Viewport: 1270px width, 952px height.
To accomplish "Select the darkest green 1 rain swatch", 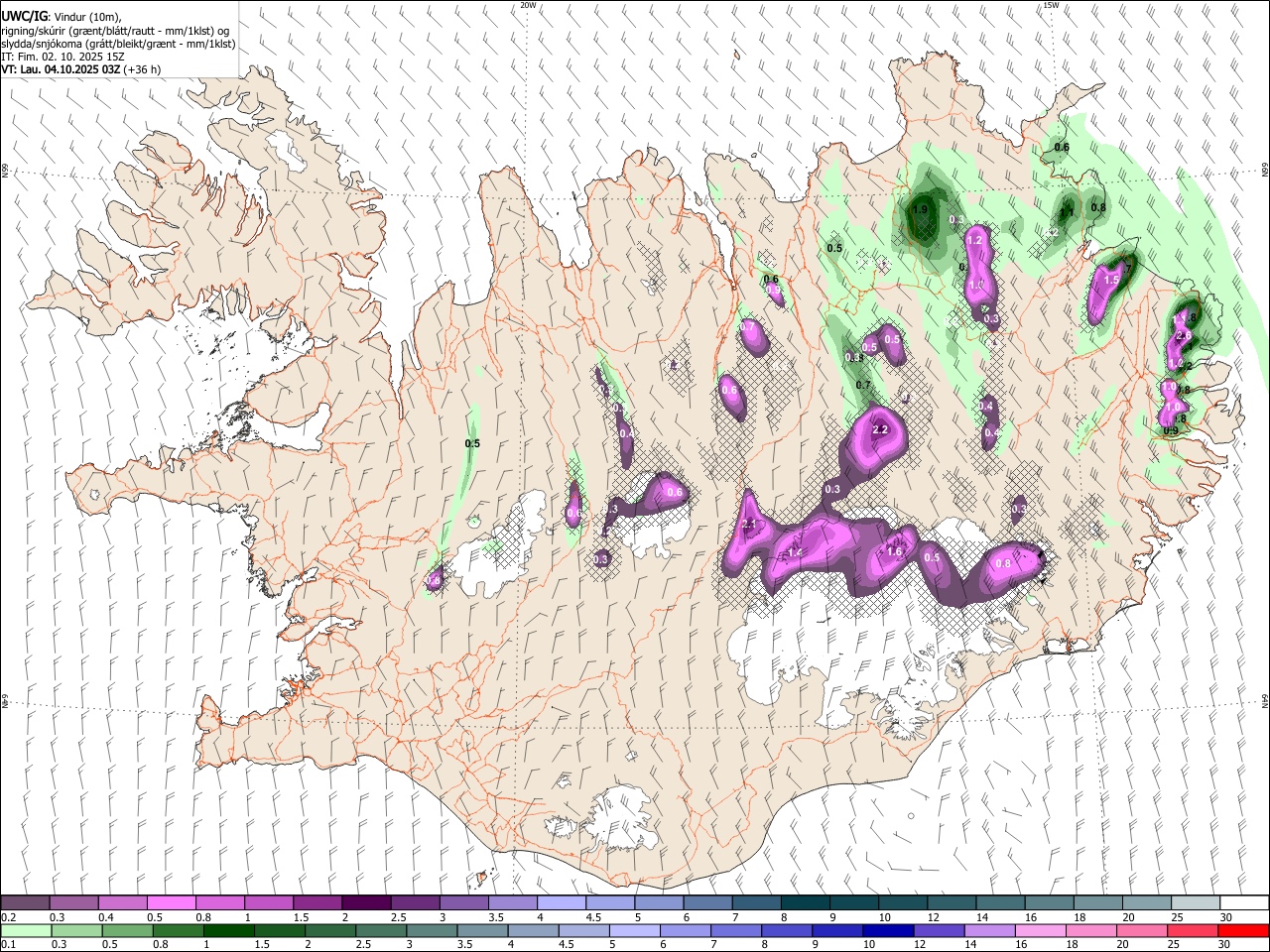I will click(228, 931).
